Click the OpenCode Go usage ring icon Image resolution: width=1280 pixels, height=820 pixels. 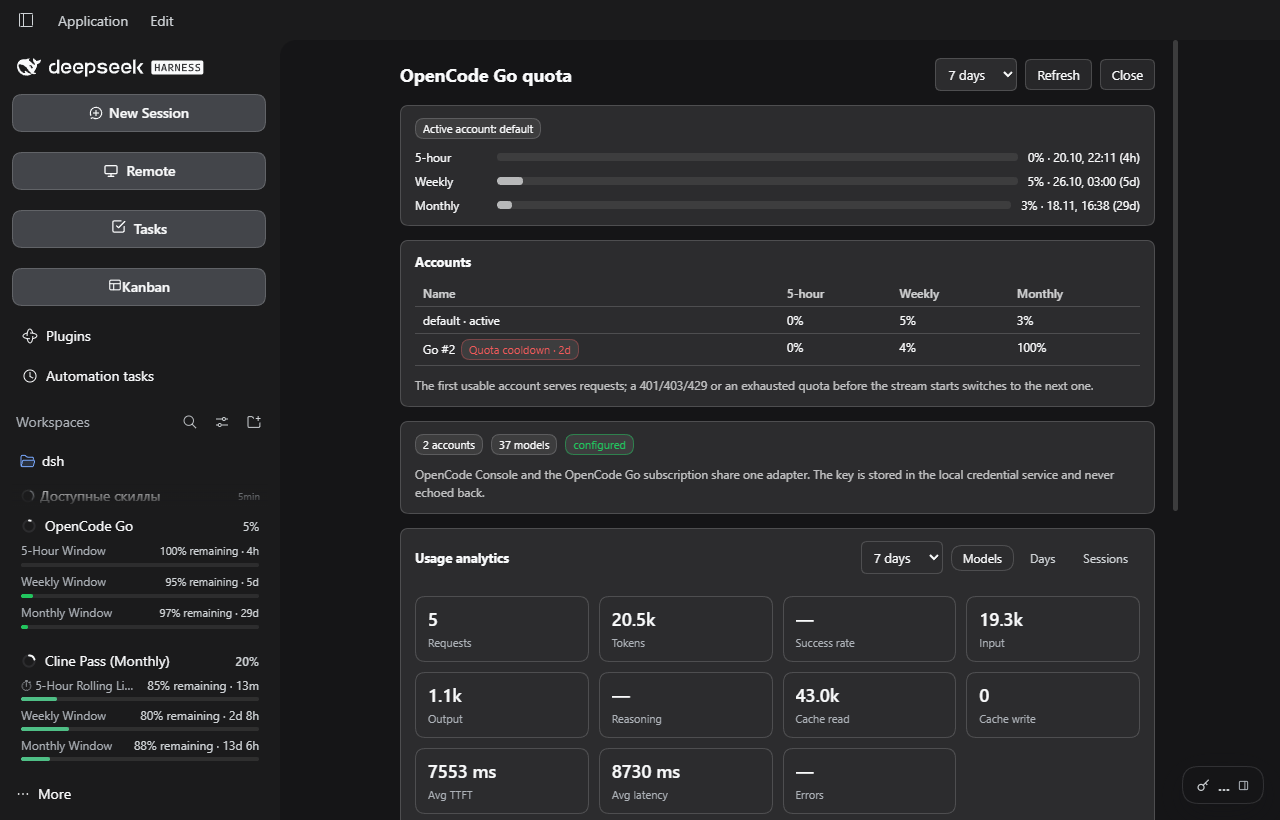29,526
